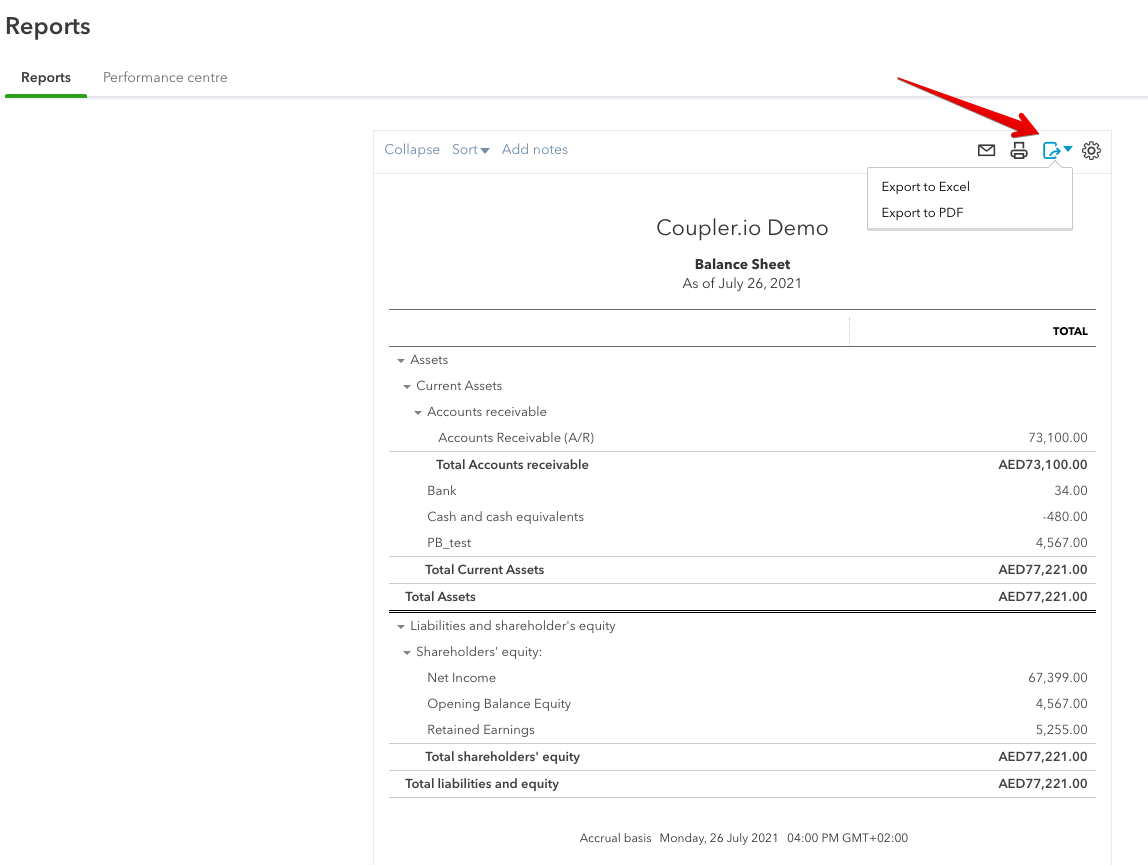Image resolution: width=1148 pixels, height=865 pixels.
Task: Open Opening Balance Equity amount 4,567.00
Action: coord(1062,704)
